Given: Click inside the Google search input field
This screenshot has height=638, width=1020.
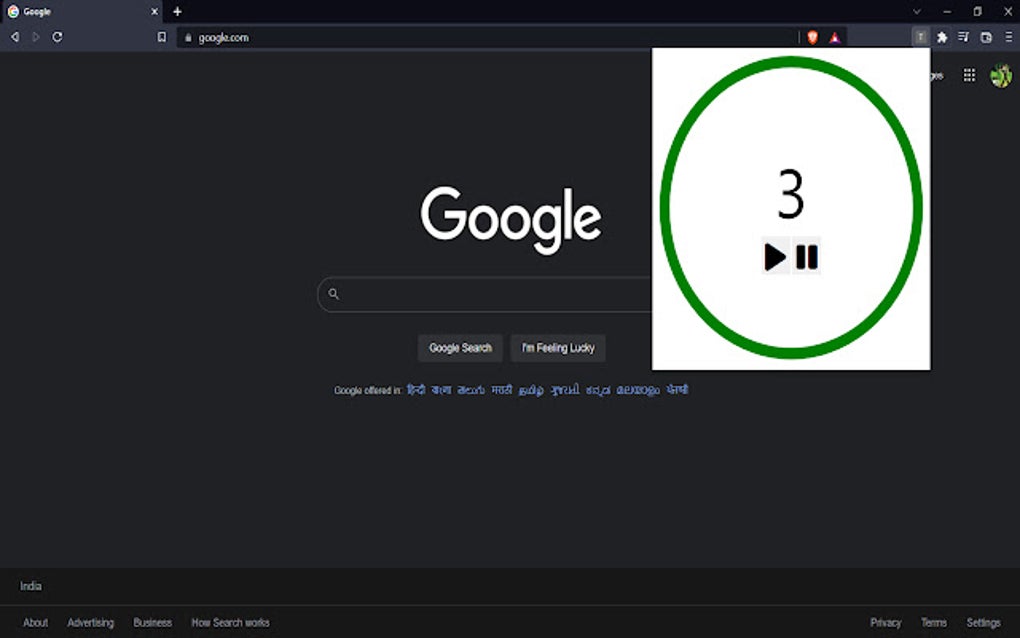Looking at the screenshot, I should pyautogui.click(x=470, y=294).
